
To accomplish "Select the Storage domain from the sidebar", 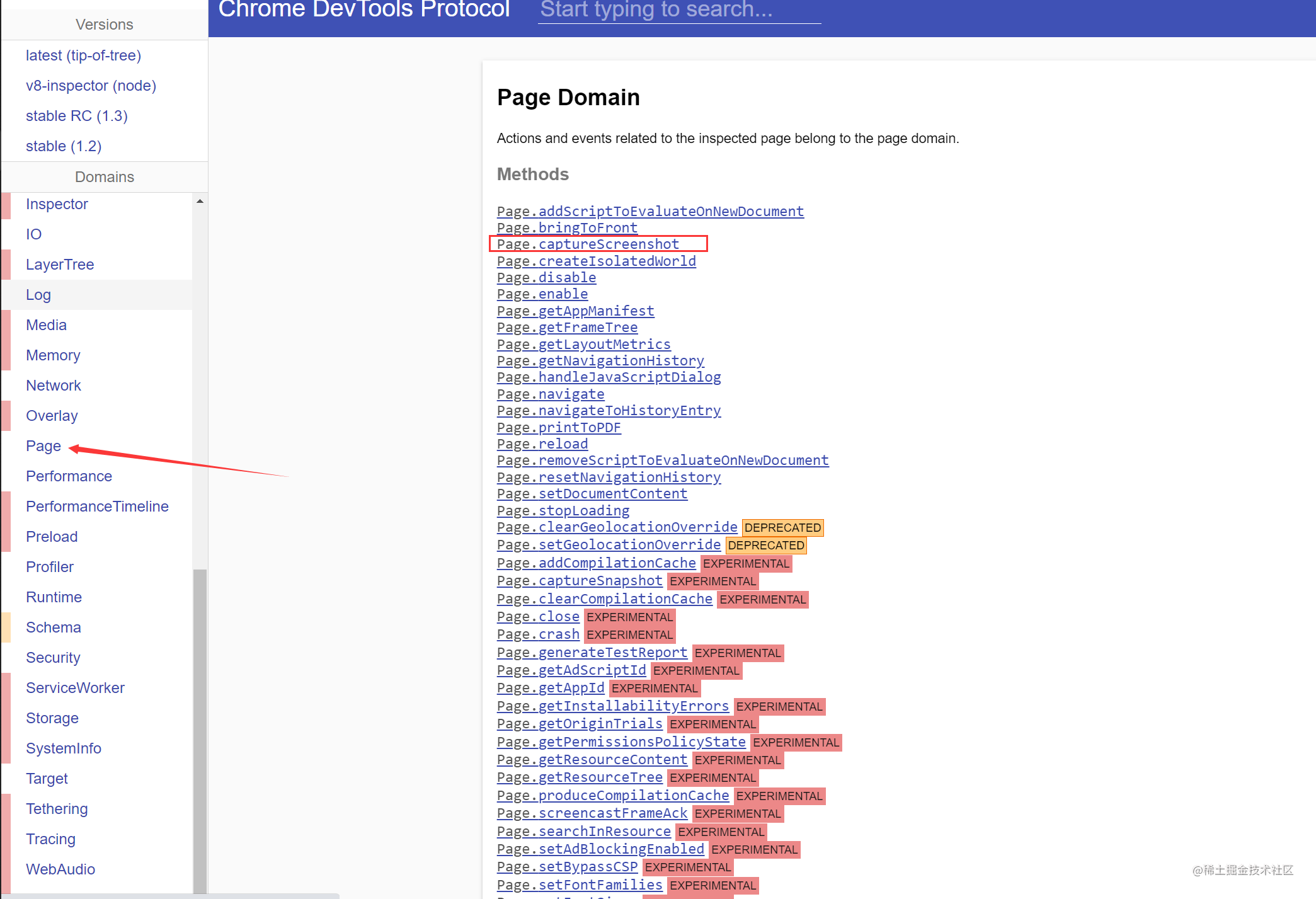I will coord(52,718).
